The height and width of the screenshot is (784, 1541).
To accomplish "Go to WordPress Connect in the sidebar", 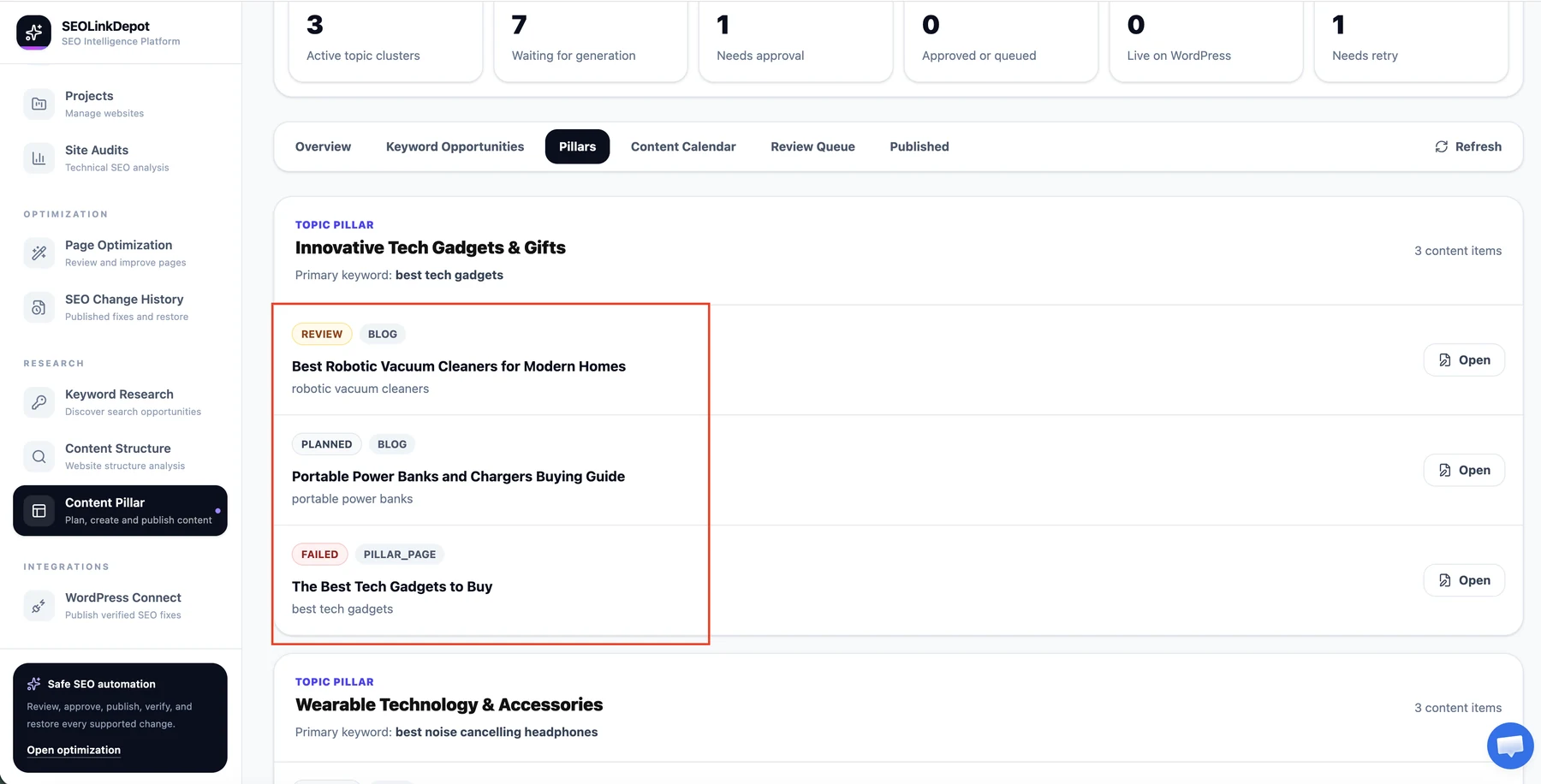I will 120,606.
